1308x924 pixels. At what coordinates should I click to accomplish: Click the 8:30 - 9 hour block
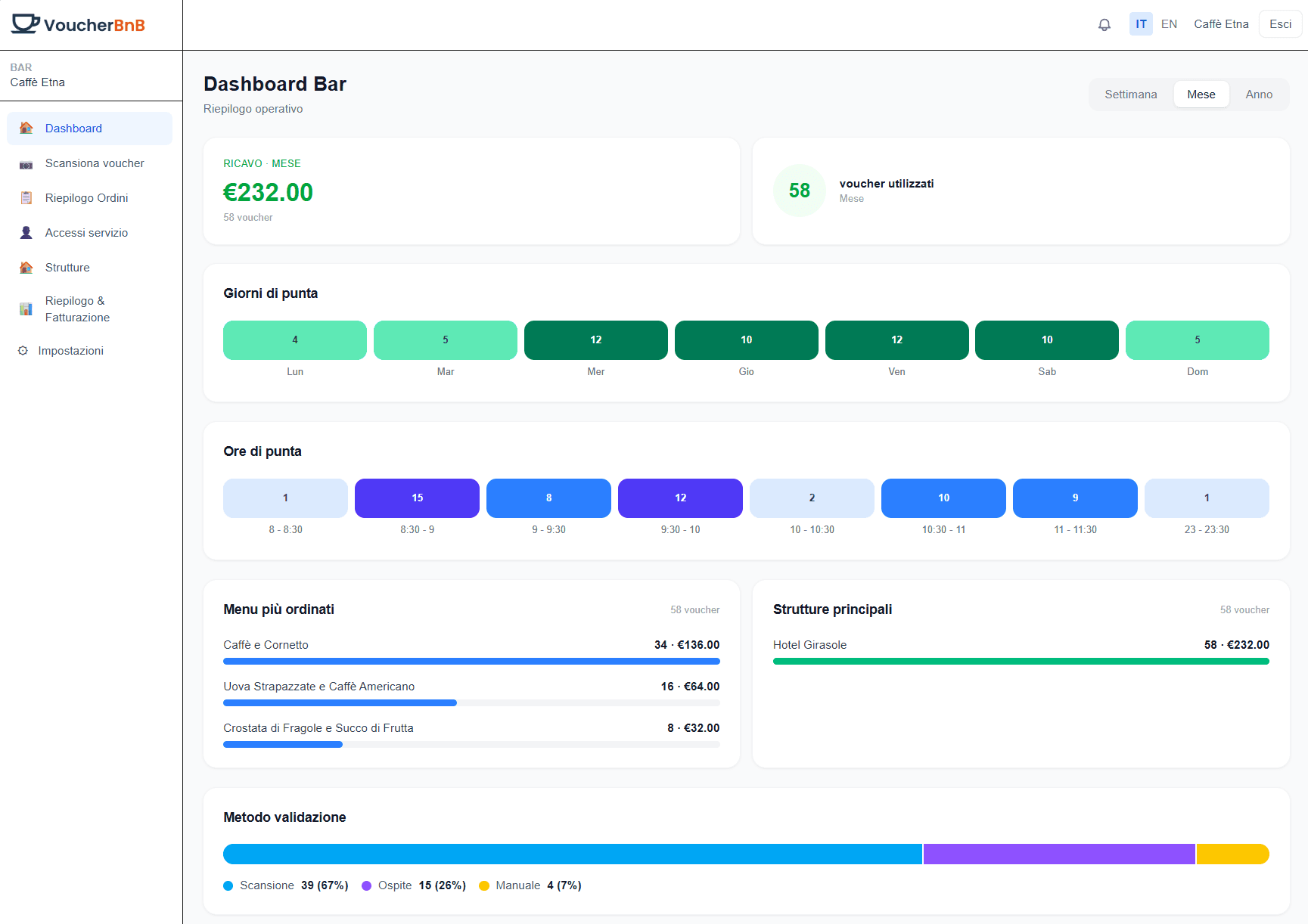click(417, 498)
